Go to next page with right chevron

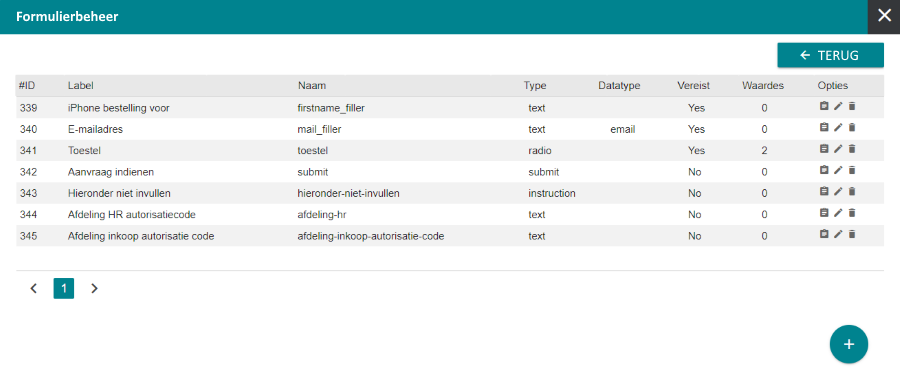coord(95,289)
